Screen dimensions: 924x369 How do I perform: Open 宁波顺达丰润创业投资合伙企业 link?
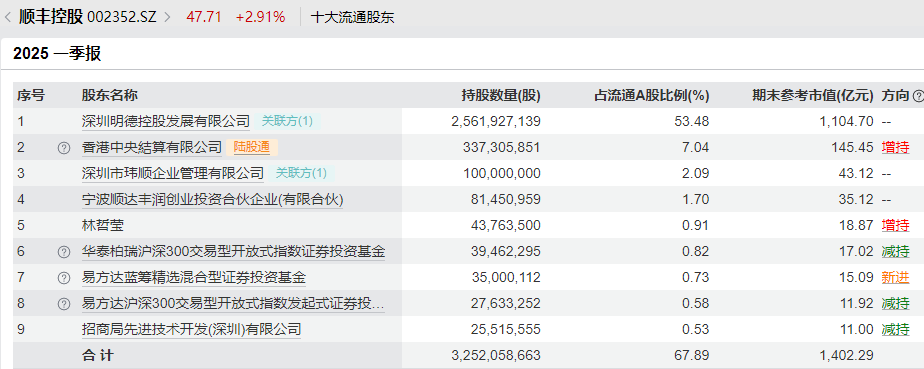212,199
